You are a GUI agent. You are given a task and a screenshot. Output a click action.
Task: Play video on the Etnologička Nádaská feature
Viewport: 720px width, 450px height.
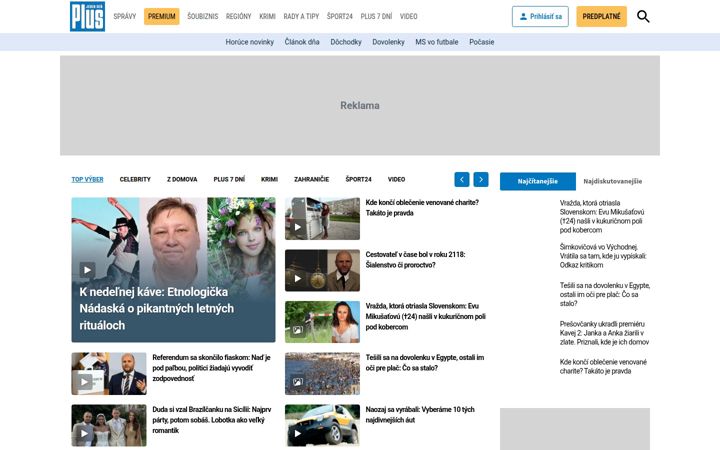(87, 270)
